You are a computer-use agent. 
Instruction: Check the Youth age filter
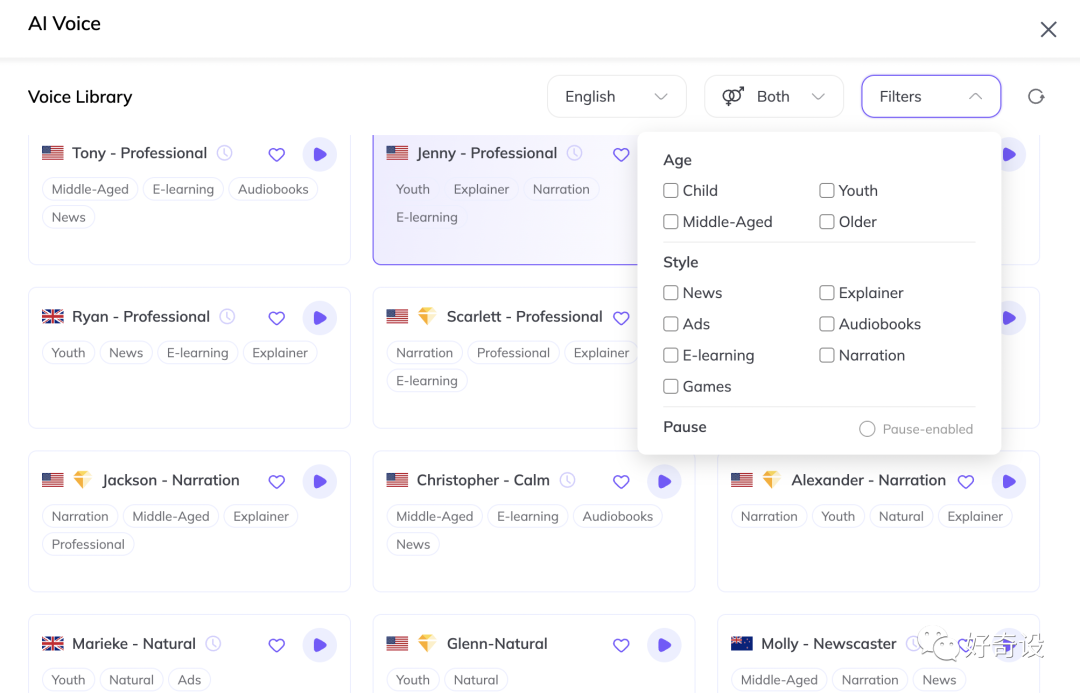coord(827,190)
